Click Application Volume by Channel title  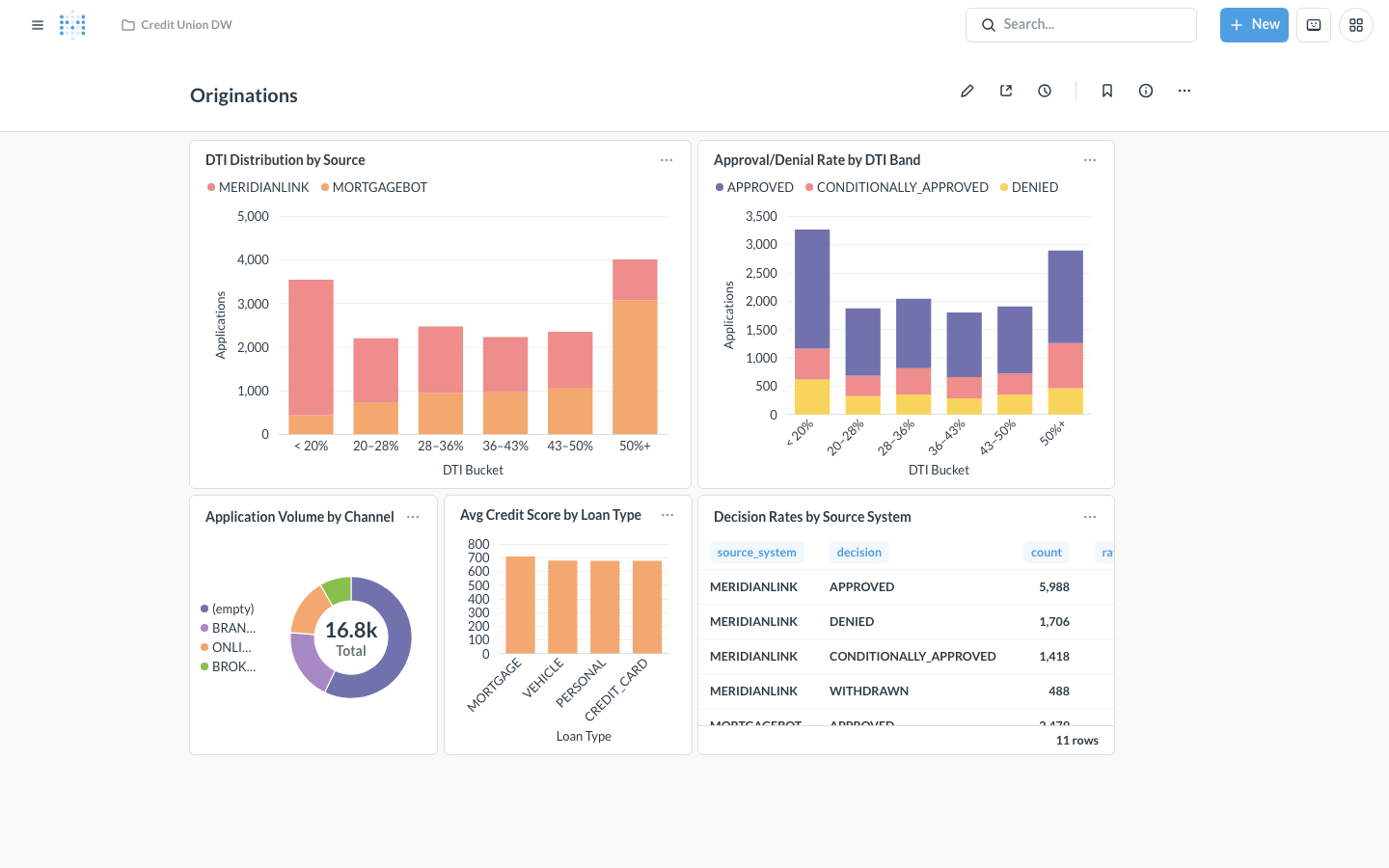tap(299, 517)
